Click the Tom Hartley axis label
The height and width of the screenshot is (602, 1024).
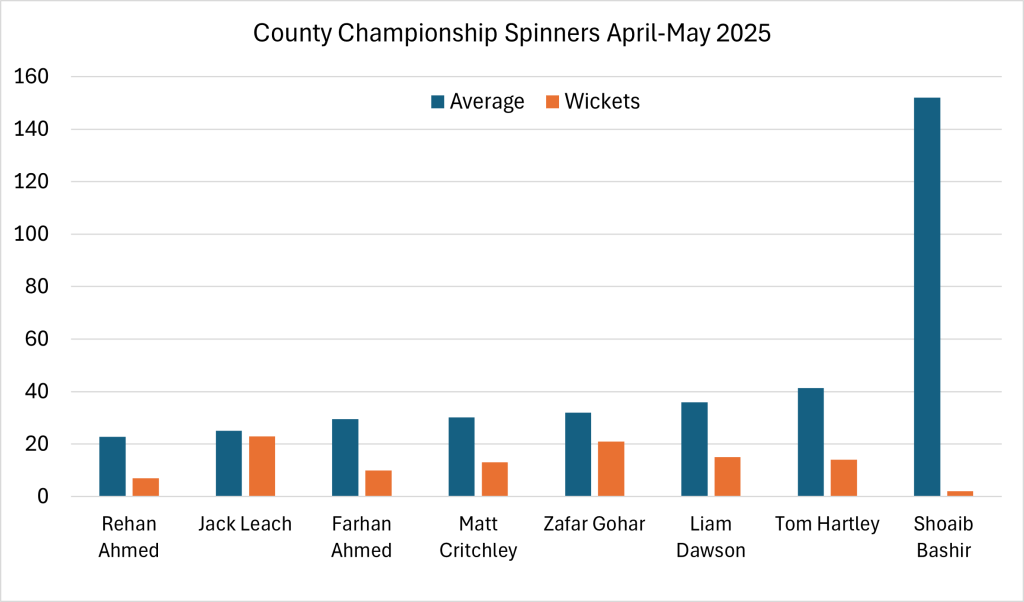(827, 524)
